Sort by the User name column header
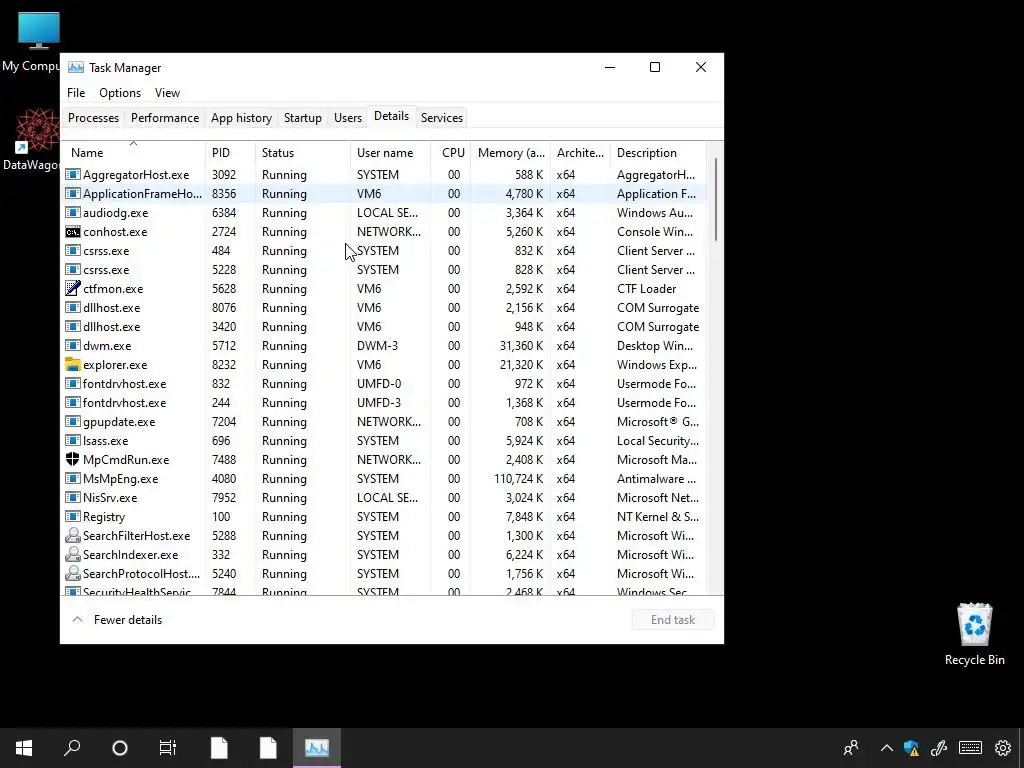The width and height of the screenshot is (1024, 768). 391,153
